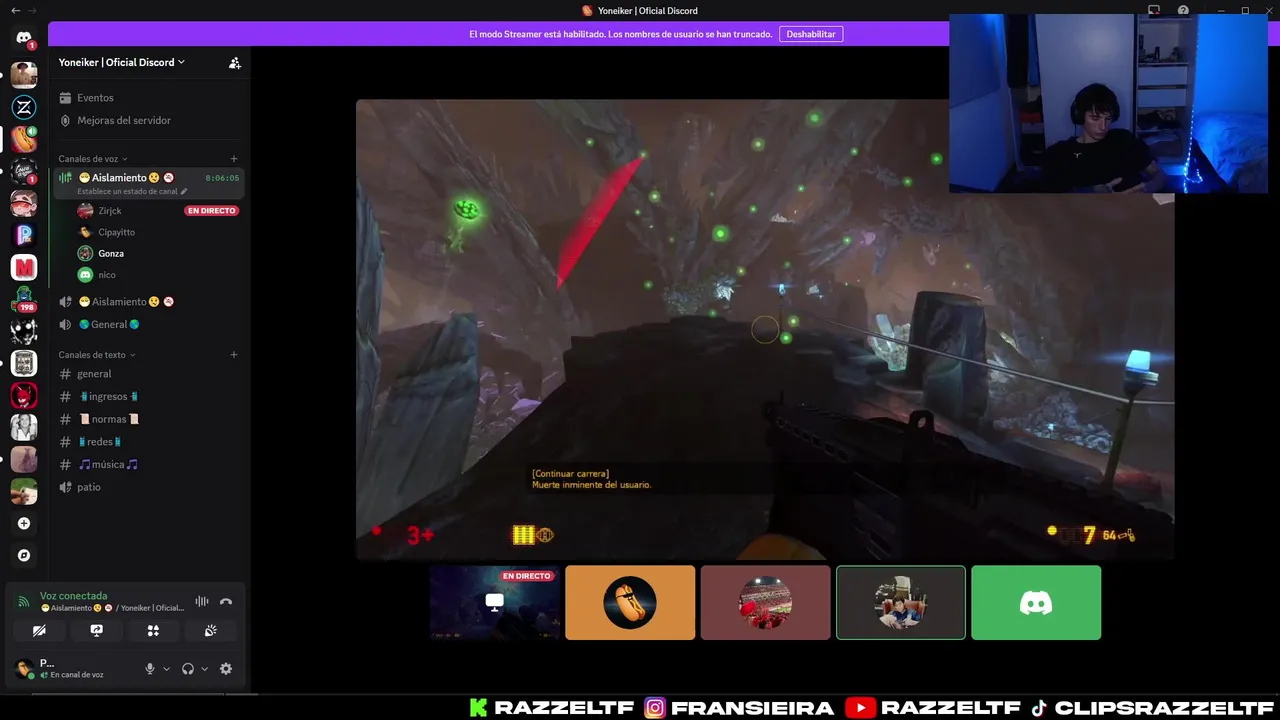Click the 8:06:05 call timer
The height and width of the screenshot is (720, 1280).
[222, 178]
